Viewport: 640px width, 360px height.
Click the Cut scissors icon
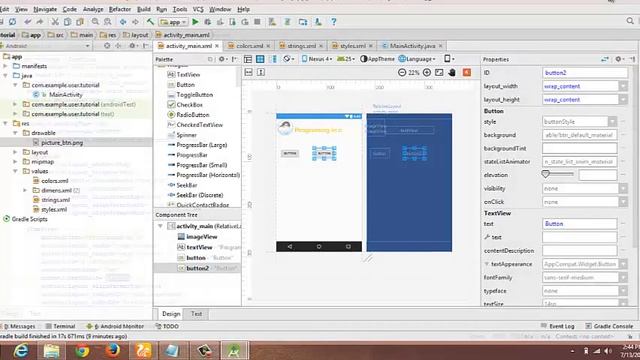coord(55,22)
